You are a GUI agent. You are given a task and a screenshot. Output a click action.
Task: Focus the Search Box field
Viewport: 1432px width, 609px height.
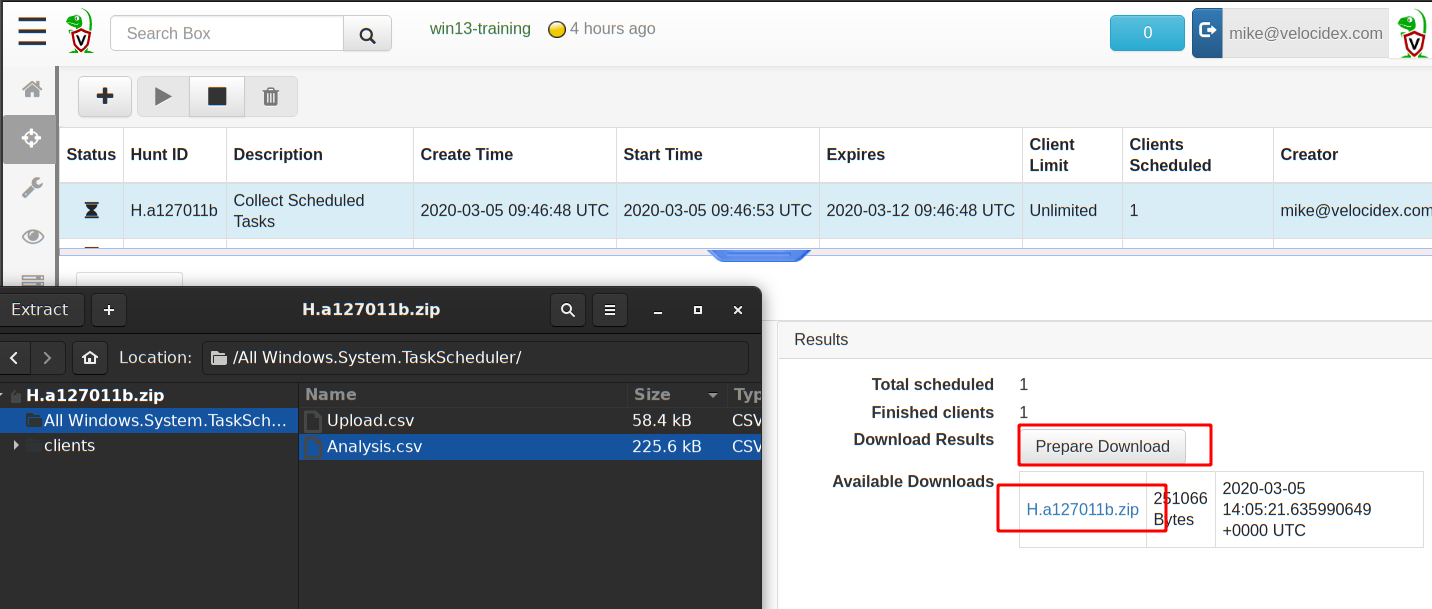pos(226,34)
